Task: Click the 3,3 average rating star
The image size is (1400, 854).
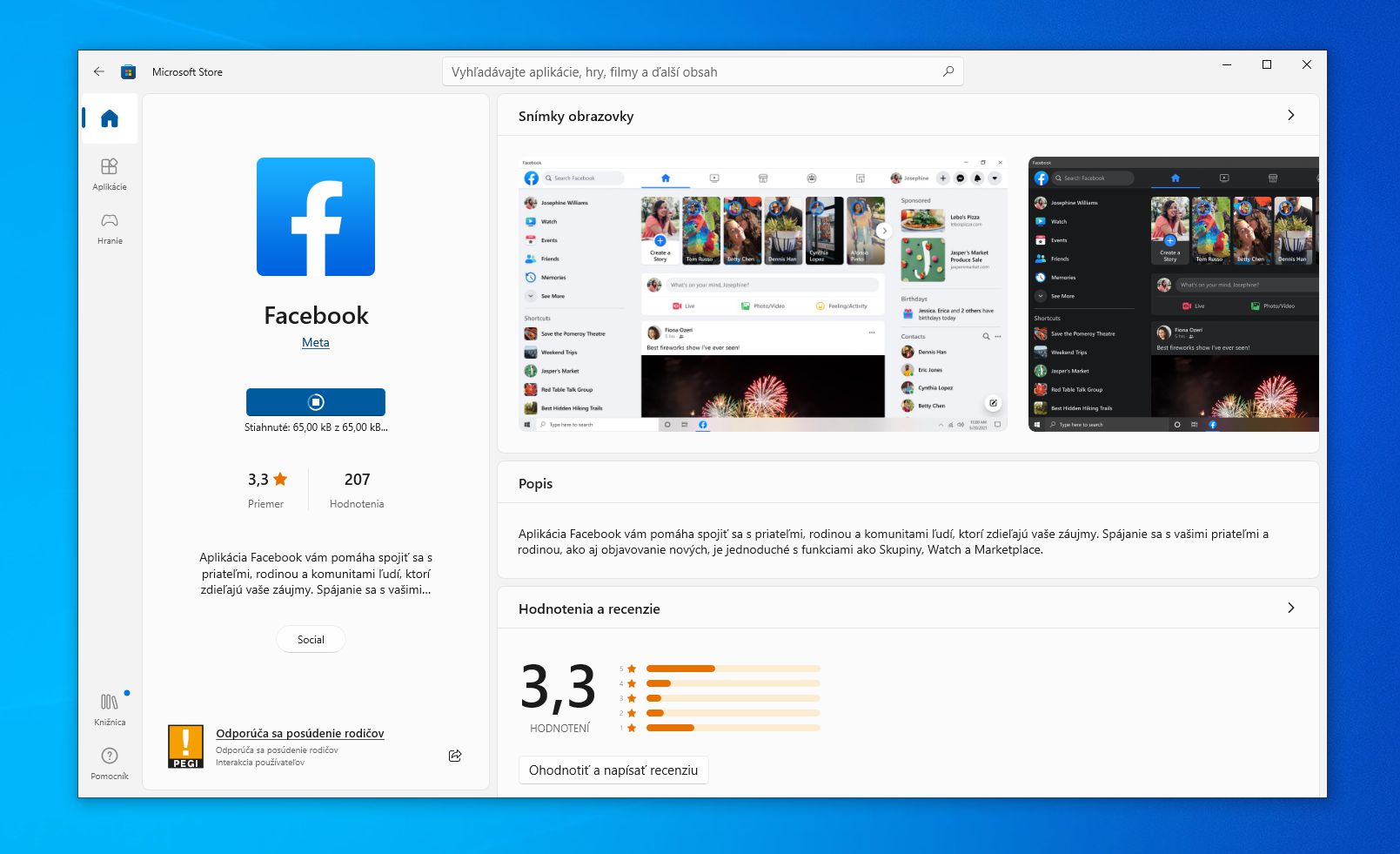Action: click(x=280, y=479)
